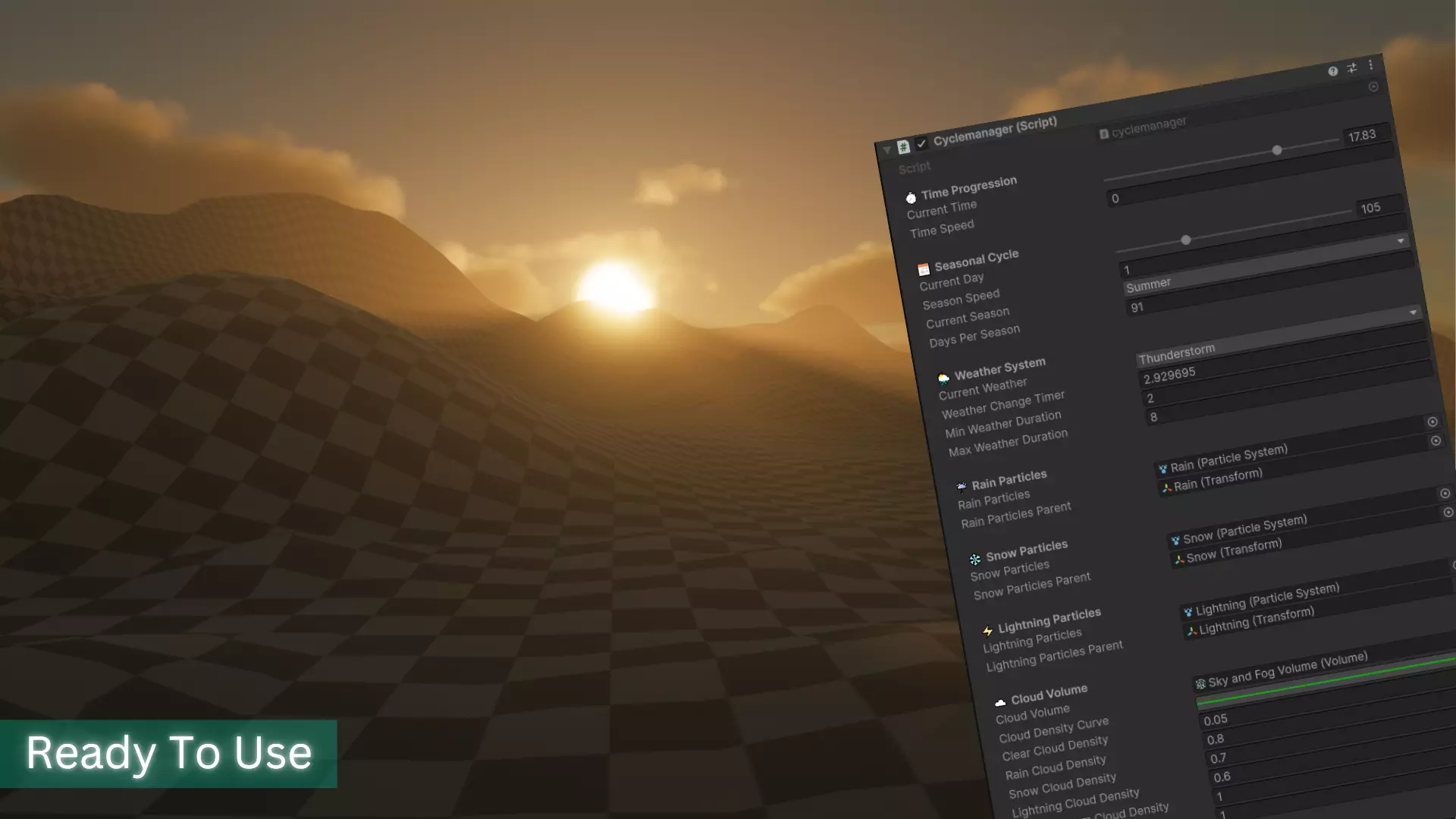Screen dimensions: 1456x819
Task: Open the component three-dot context menu
Action: tap(1370, 65)
